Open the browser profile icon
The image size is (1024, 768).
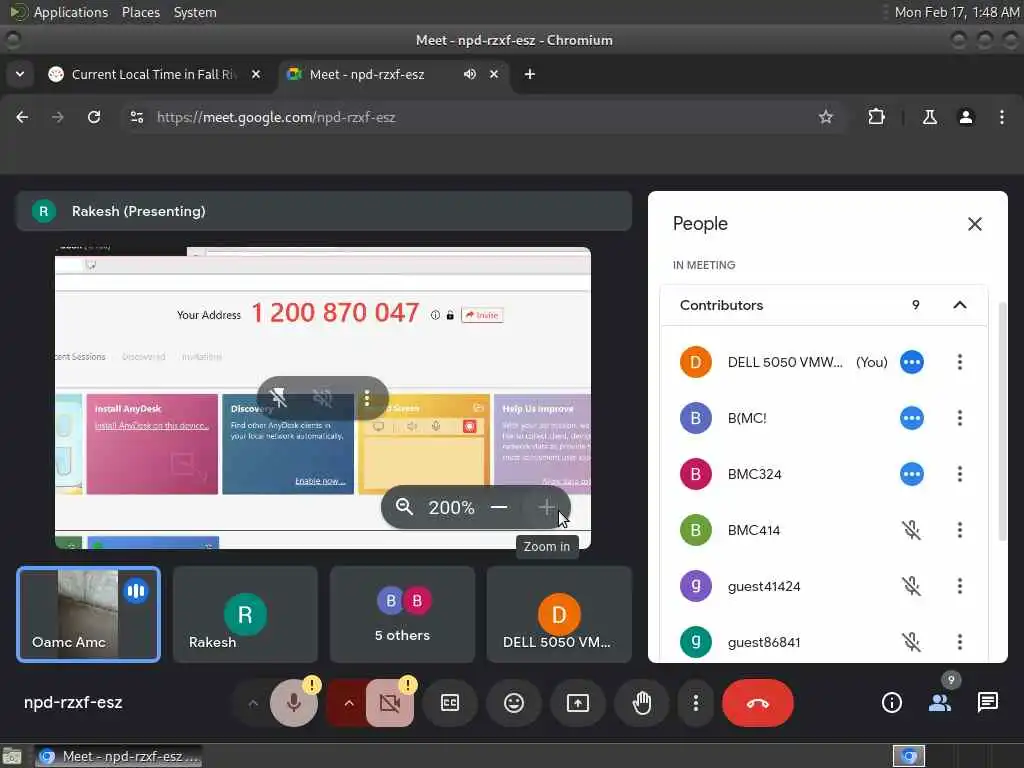coord(966,117)
